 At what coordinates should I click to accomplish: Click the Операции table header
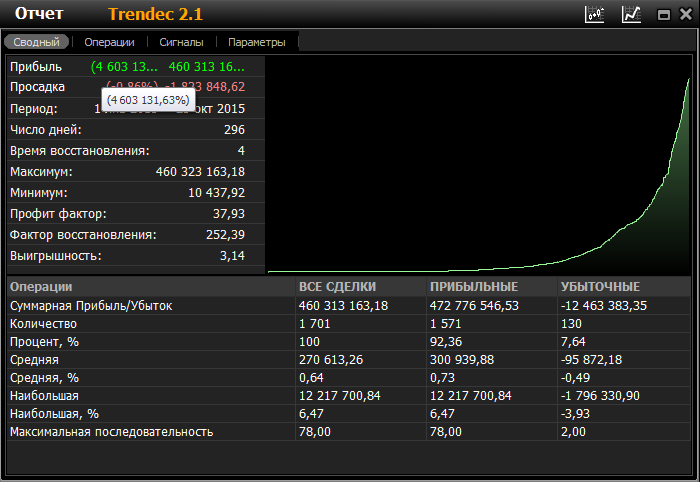click(38, 287)
